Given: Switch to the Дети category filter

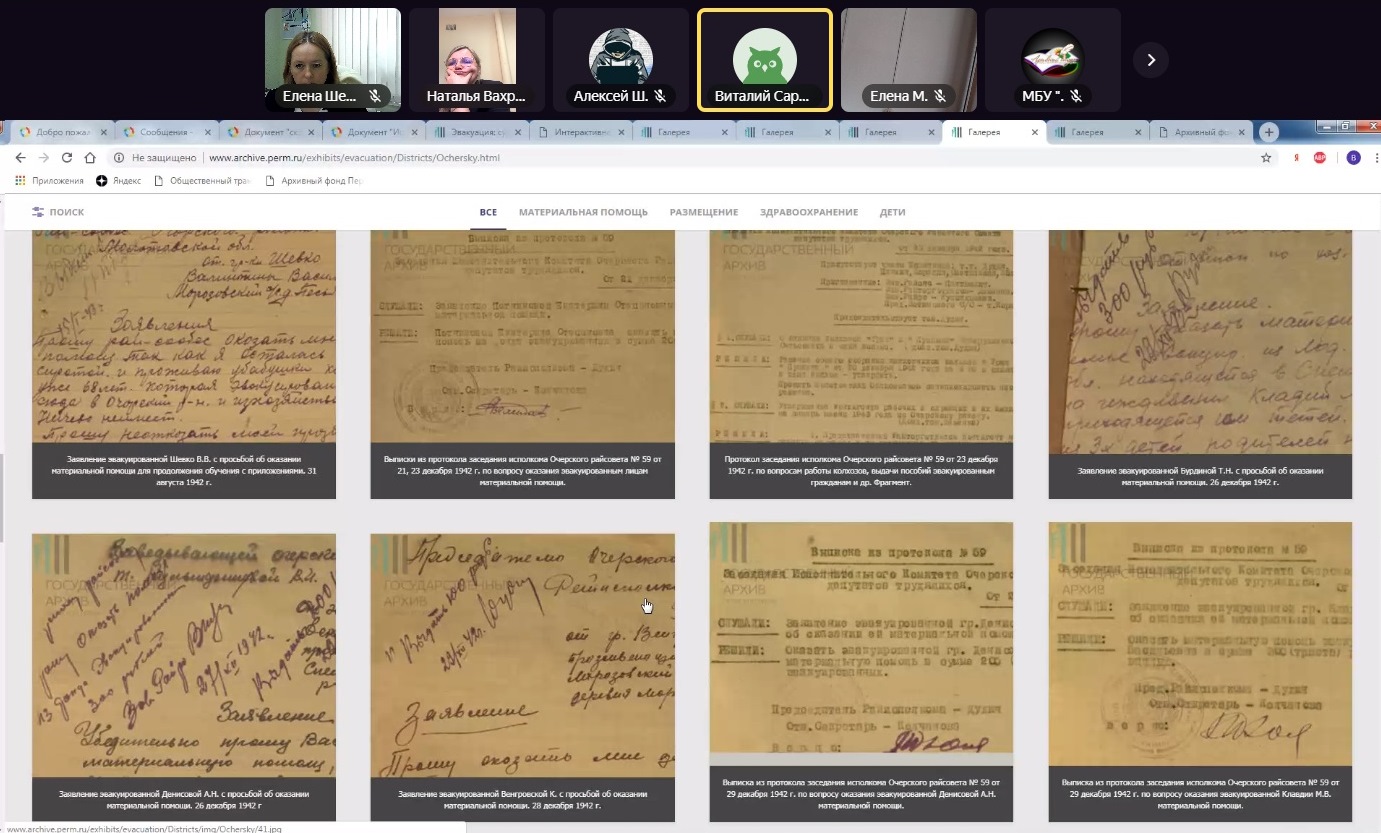Looking at the screenshot, I should (892, 212).
